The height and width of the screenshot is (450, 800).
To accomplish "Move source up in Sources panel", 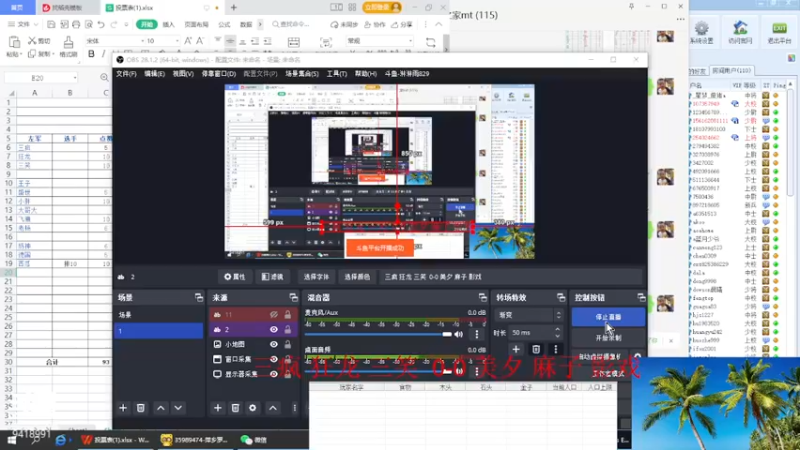I will (x=273, y=408).
